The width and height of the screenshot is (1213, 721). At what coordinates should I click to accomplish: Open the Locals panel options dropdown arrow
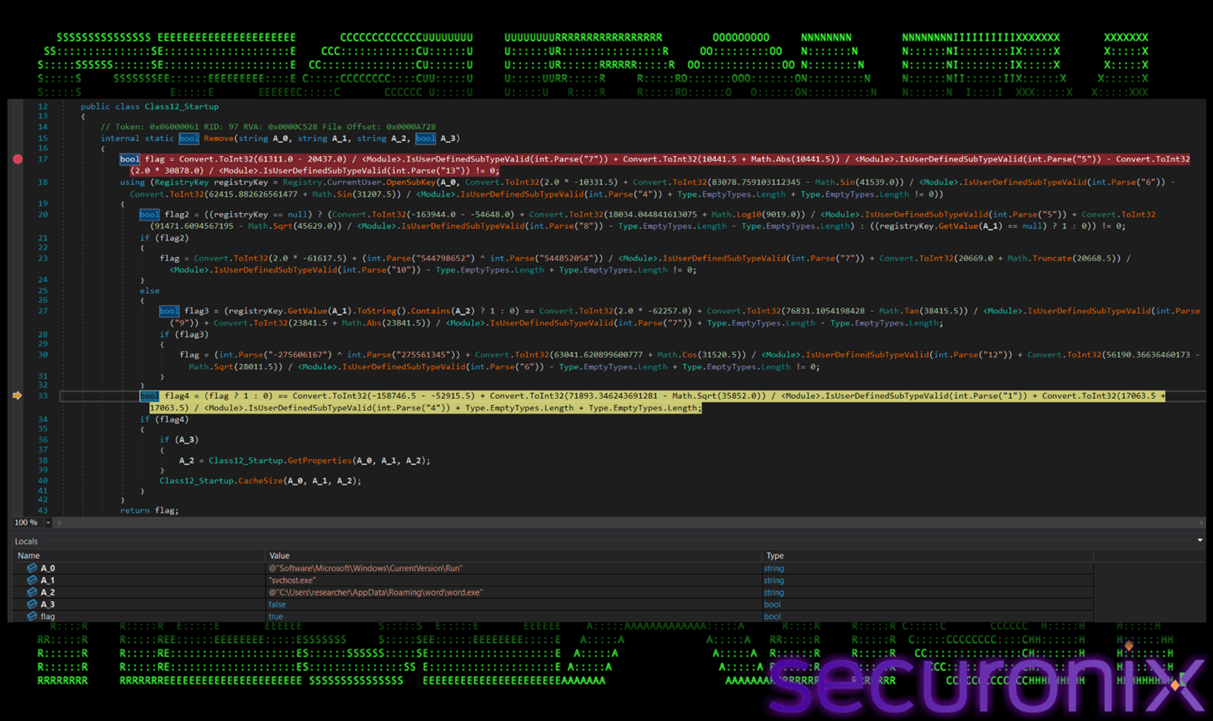pos(1200,541)
